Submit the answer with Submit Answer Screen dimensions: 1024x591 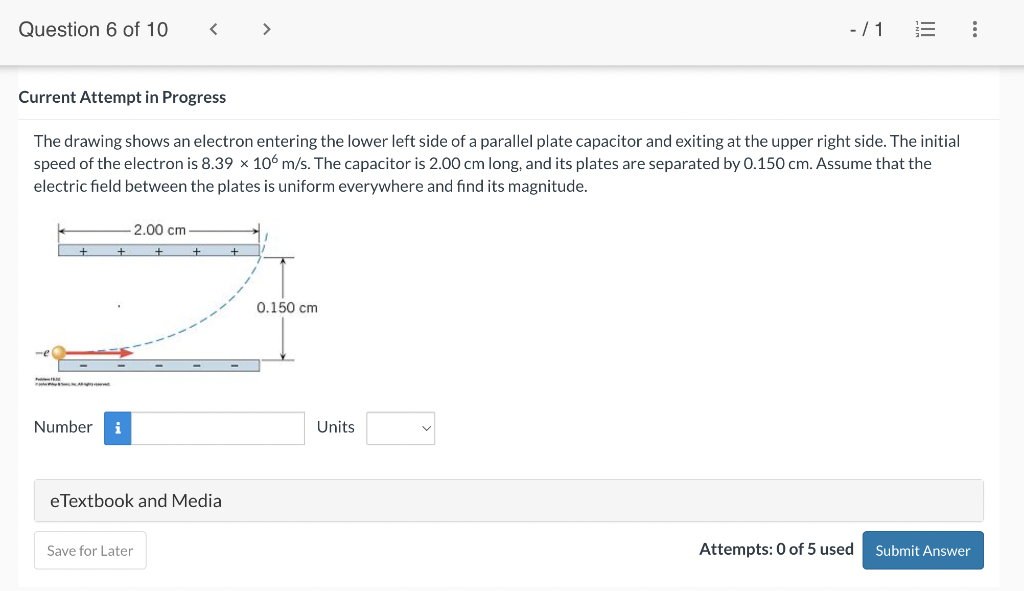[x=922, y=551]
